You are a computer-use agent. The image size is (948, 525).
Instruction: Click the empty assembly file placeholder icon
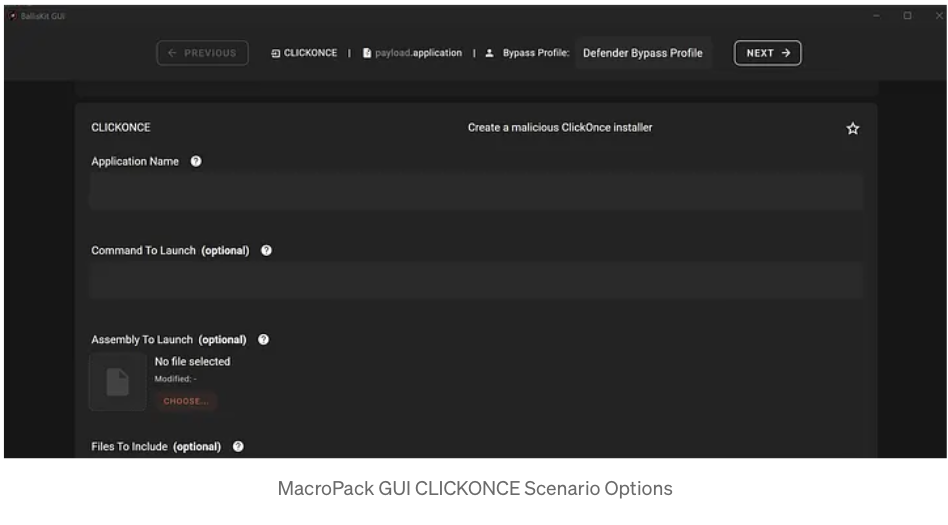coord(118,382)
